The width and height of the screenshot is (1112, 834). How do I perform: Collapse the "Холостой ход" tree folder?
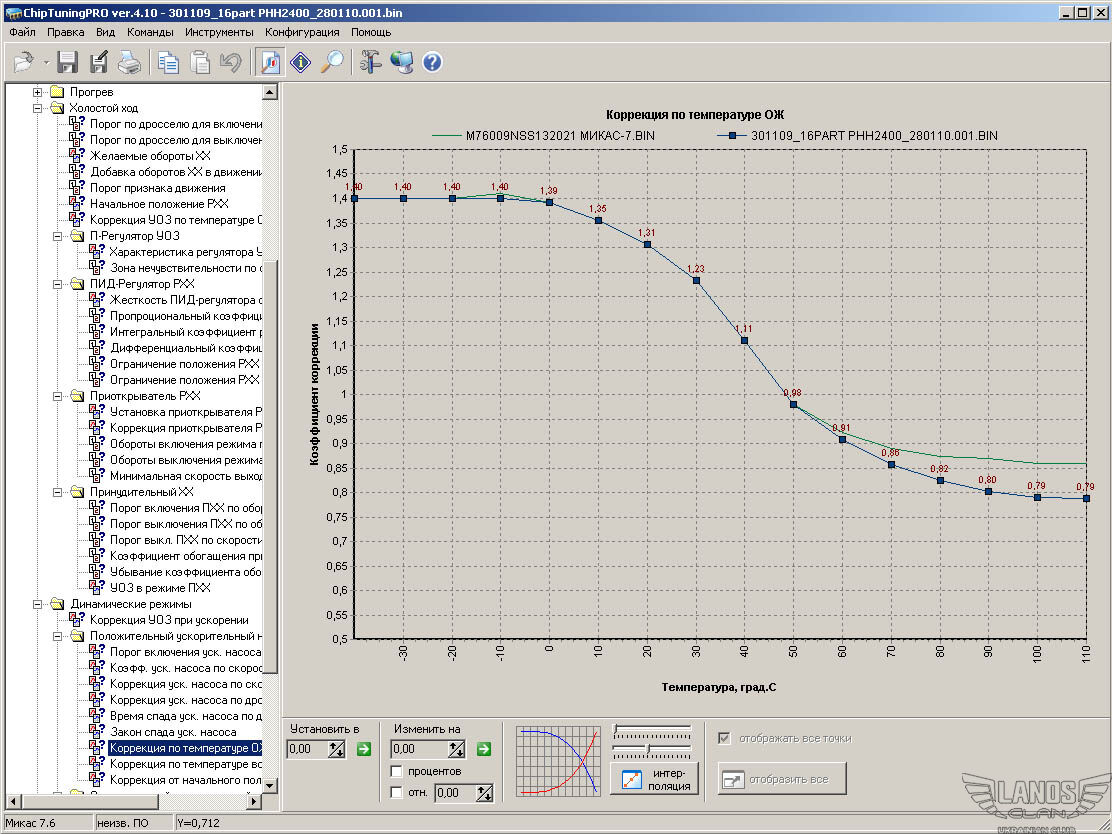[x=39, y=108]
